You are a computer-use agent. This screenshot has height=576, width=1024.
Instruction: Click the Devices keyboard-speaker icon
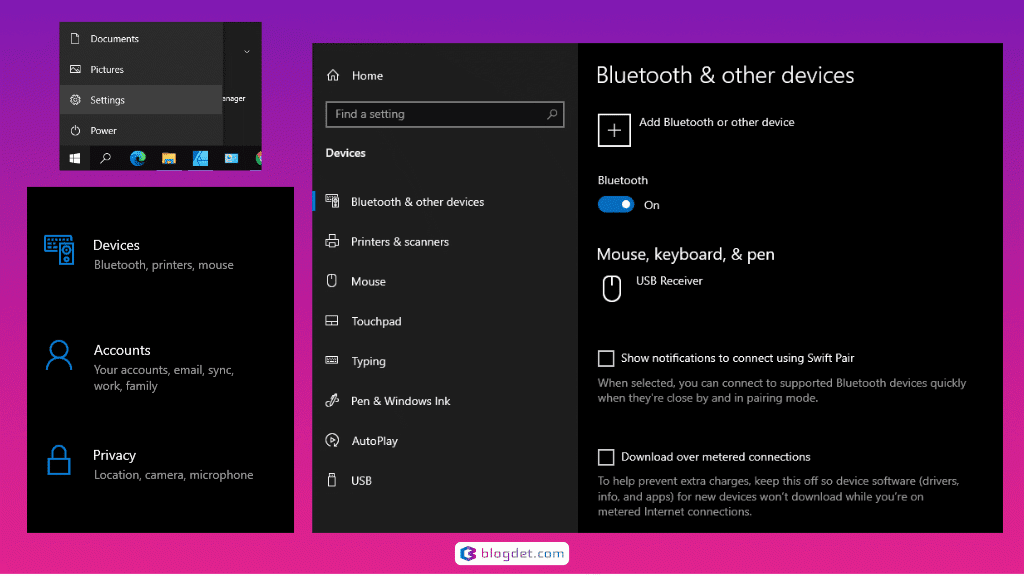tap(59, 250)
